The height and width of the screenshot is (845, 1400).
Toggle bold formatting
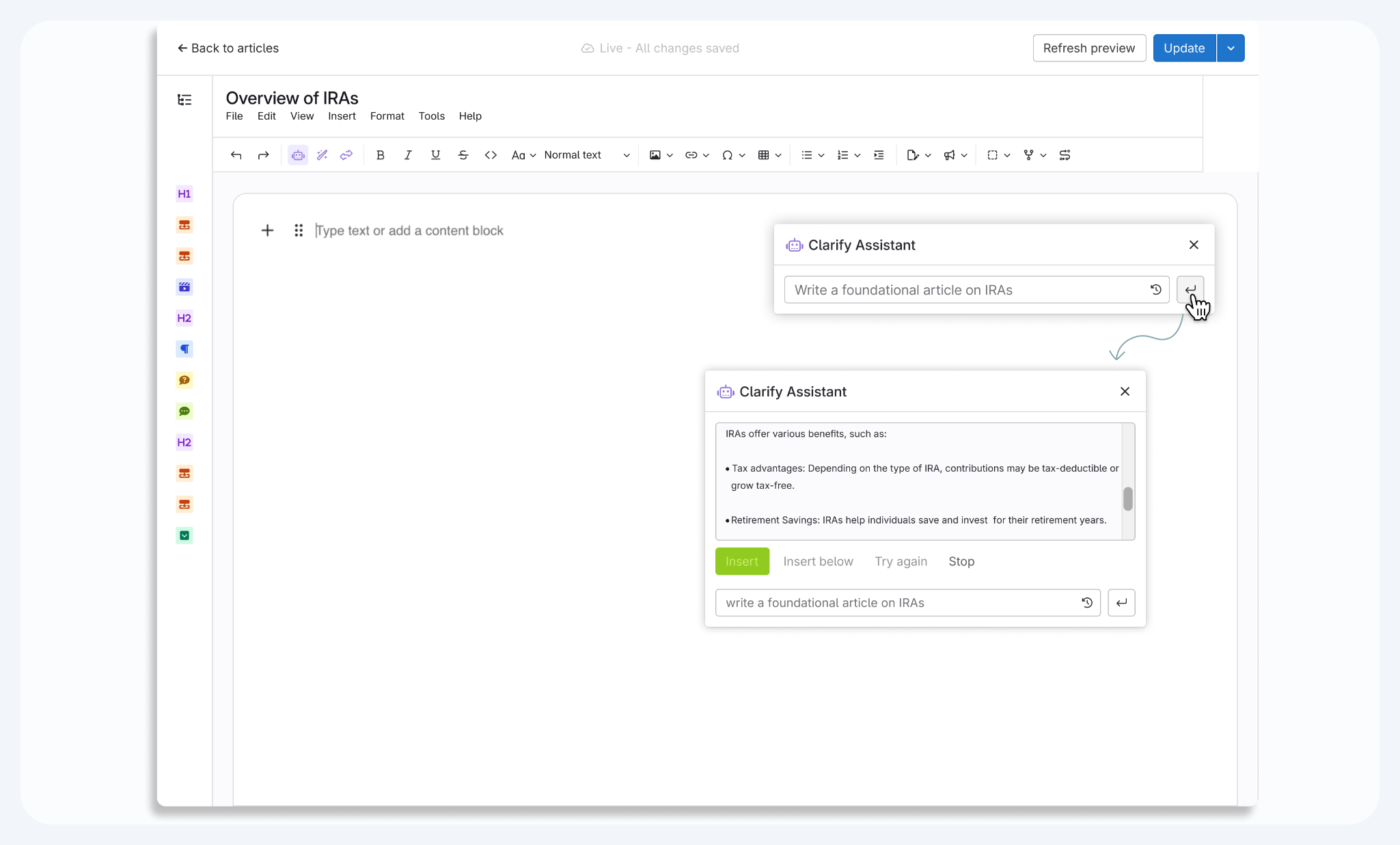381,155
